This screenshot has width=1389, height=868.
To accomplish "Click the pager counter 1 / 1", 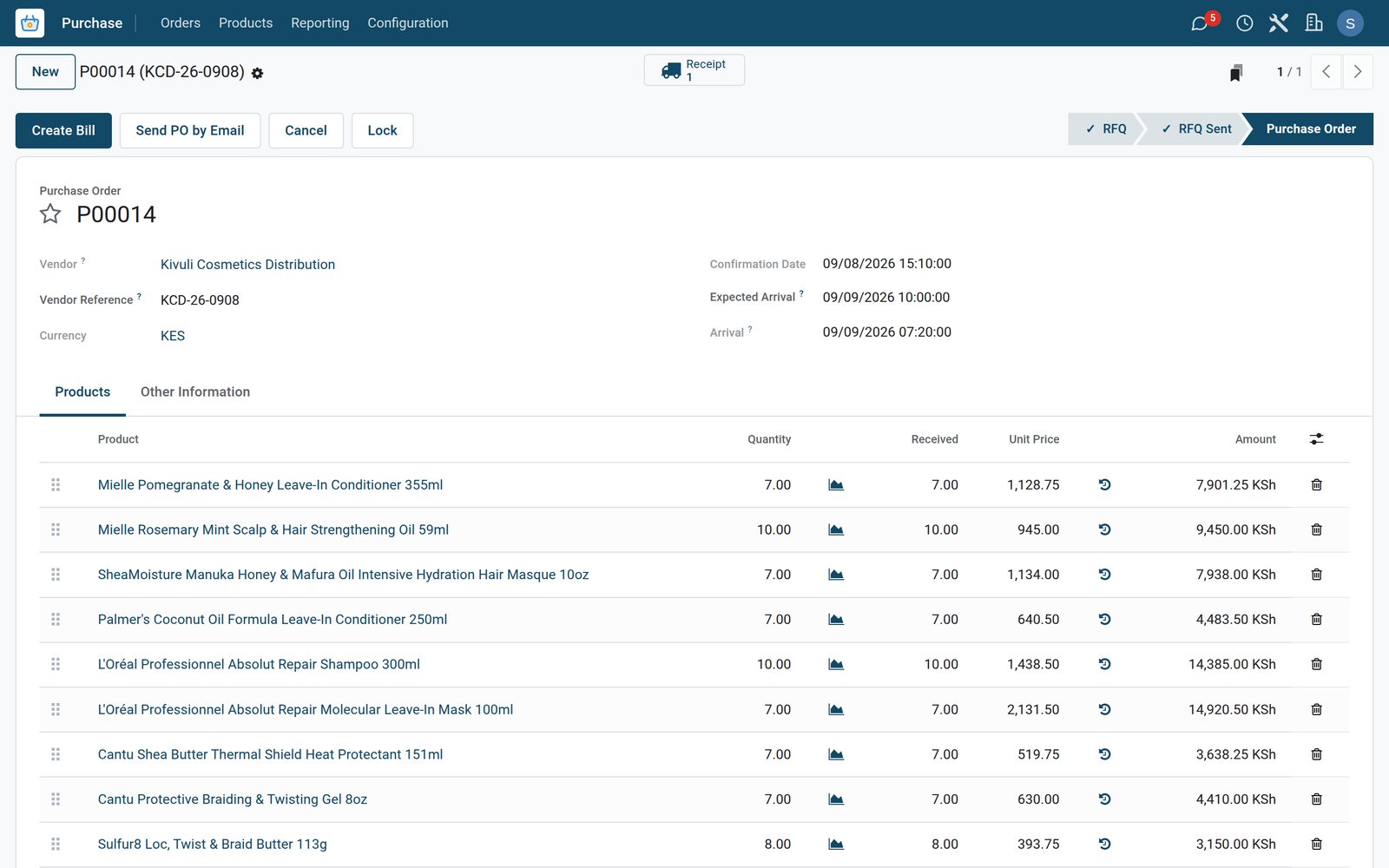I will click(x=1289, y=72).
